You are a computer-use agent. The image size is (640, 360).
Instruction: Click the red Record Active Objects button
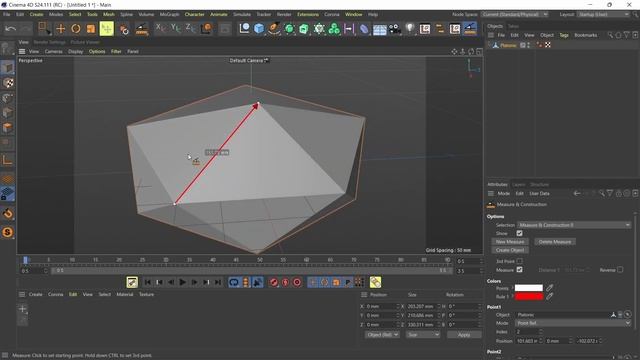273,282
